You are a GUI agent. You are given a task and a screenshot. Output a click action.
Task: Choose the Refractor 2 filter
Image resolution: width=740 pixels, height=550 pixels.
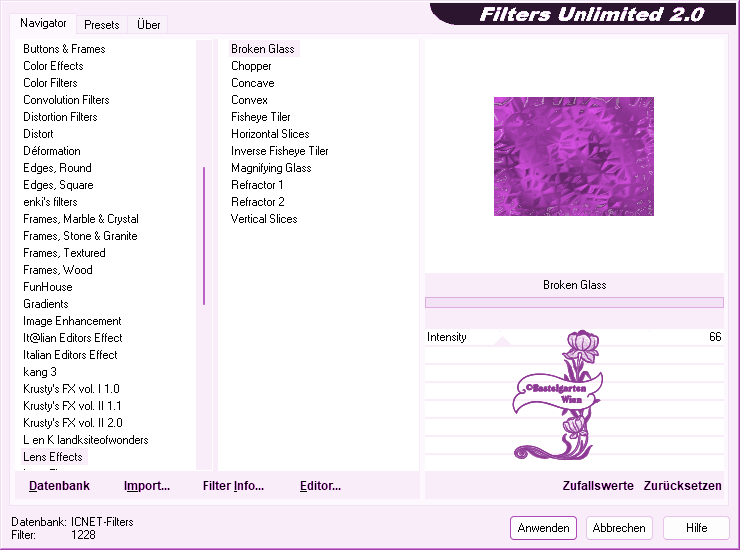[x=258, y=202]
